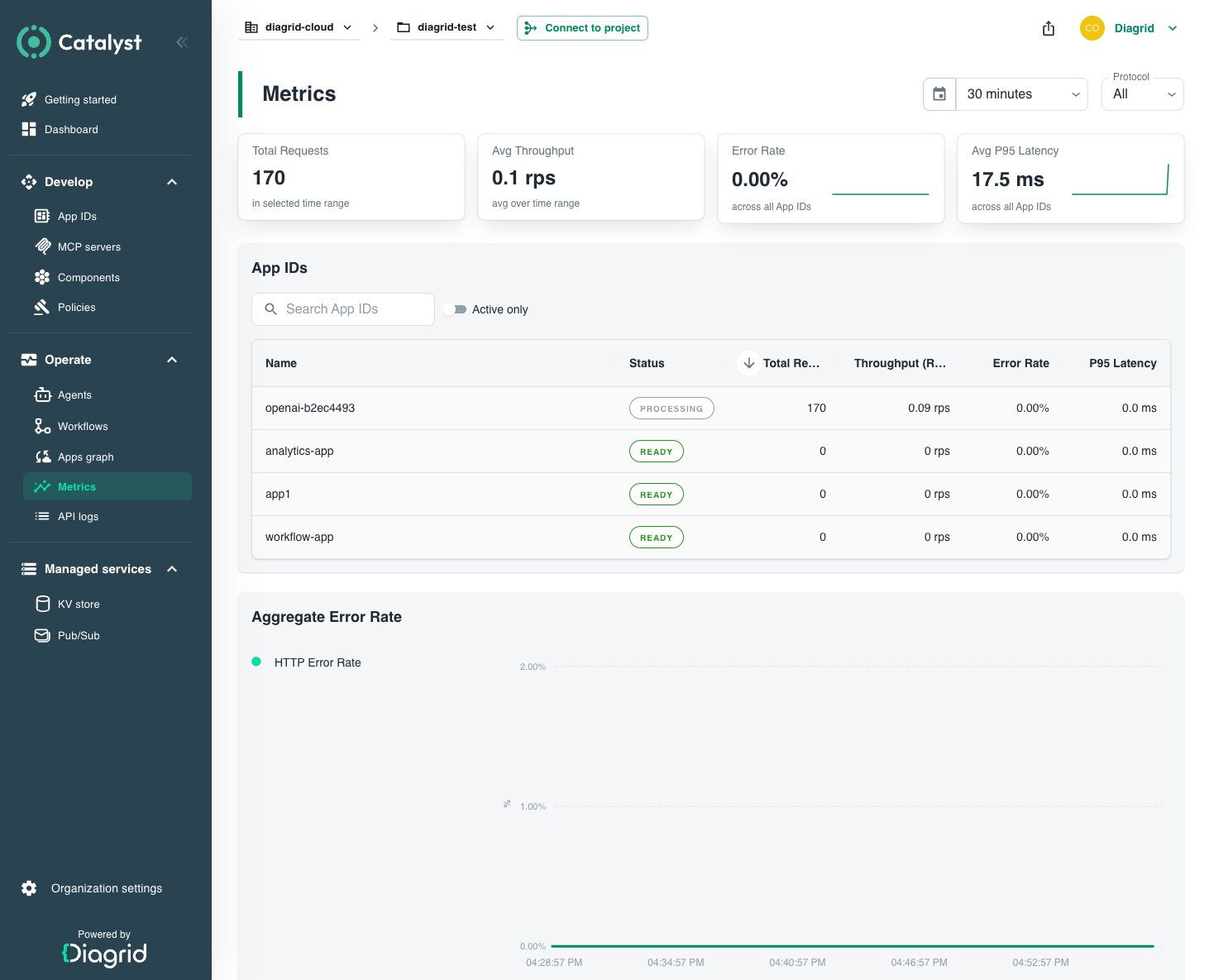Viewport: 1209px width, 980px height.
Task: Open the openai-b2ec4493 app row
Action: coord(711,408)
